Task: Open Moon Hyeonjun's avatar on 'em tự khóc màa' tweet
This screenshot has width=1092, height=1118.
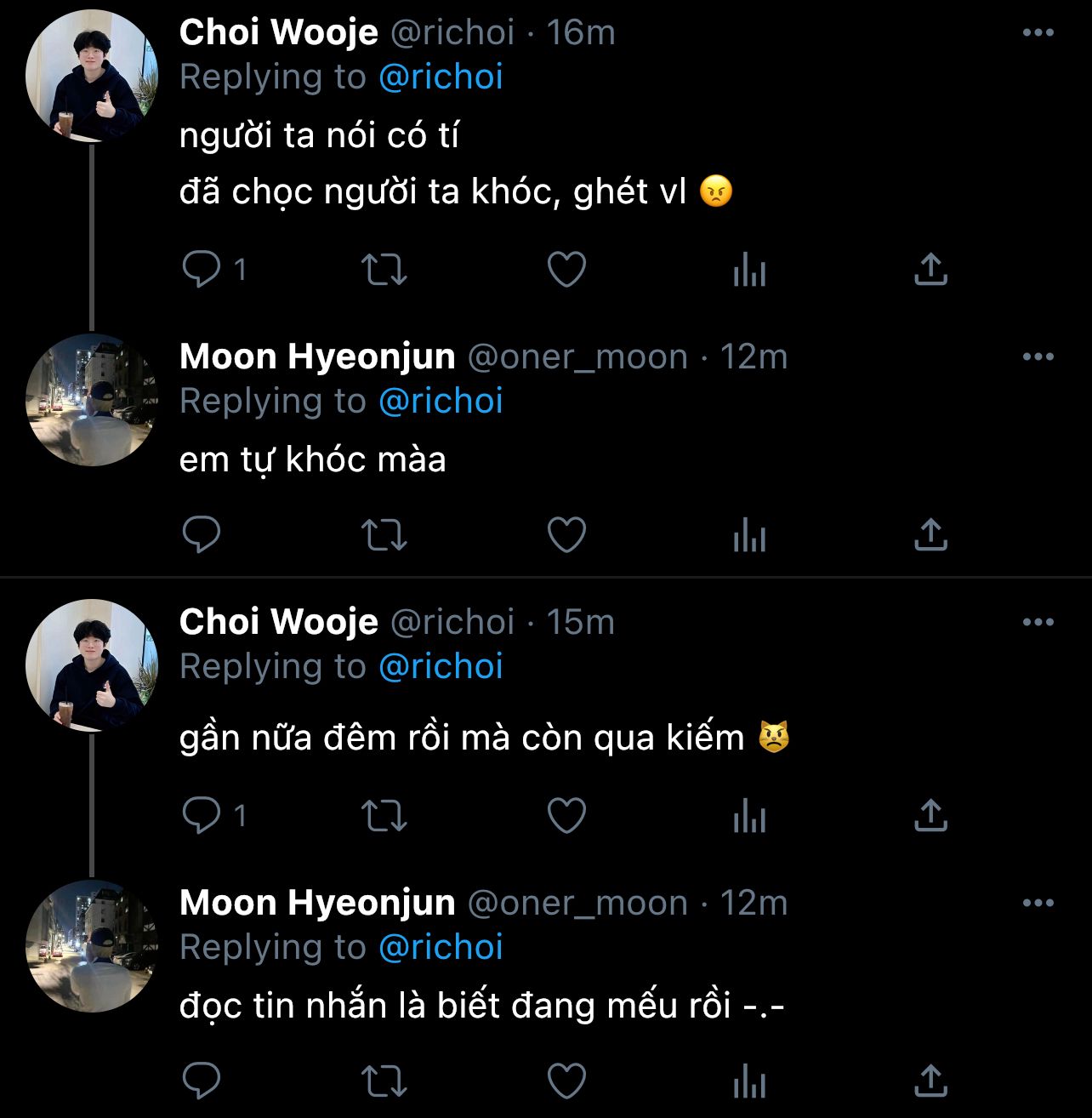Action: [92, 400]
